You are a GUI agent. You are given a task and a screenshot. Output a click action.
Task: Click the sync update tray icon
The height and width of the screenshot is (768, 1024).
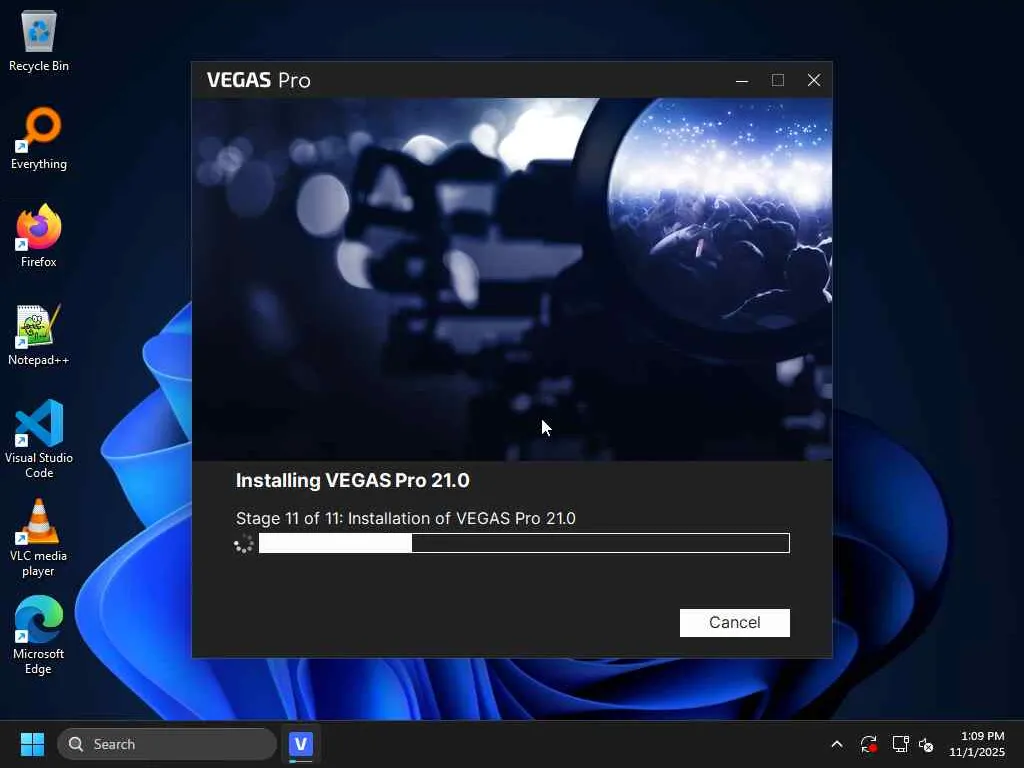tap(869, 744)
